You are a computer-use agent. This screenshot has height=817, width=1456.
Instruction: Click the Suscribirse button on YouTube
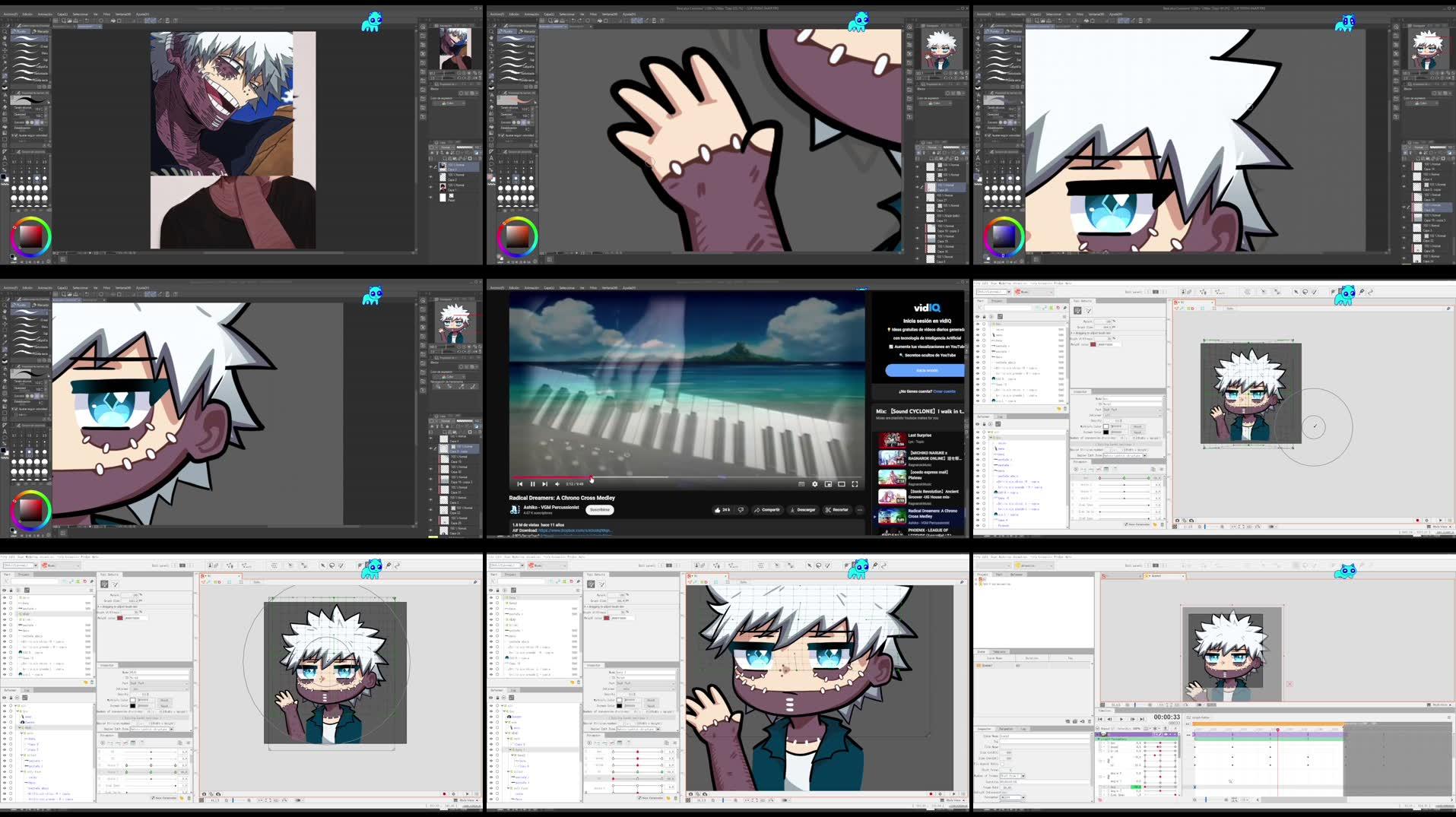tap(600, 510)
